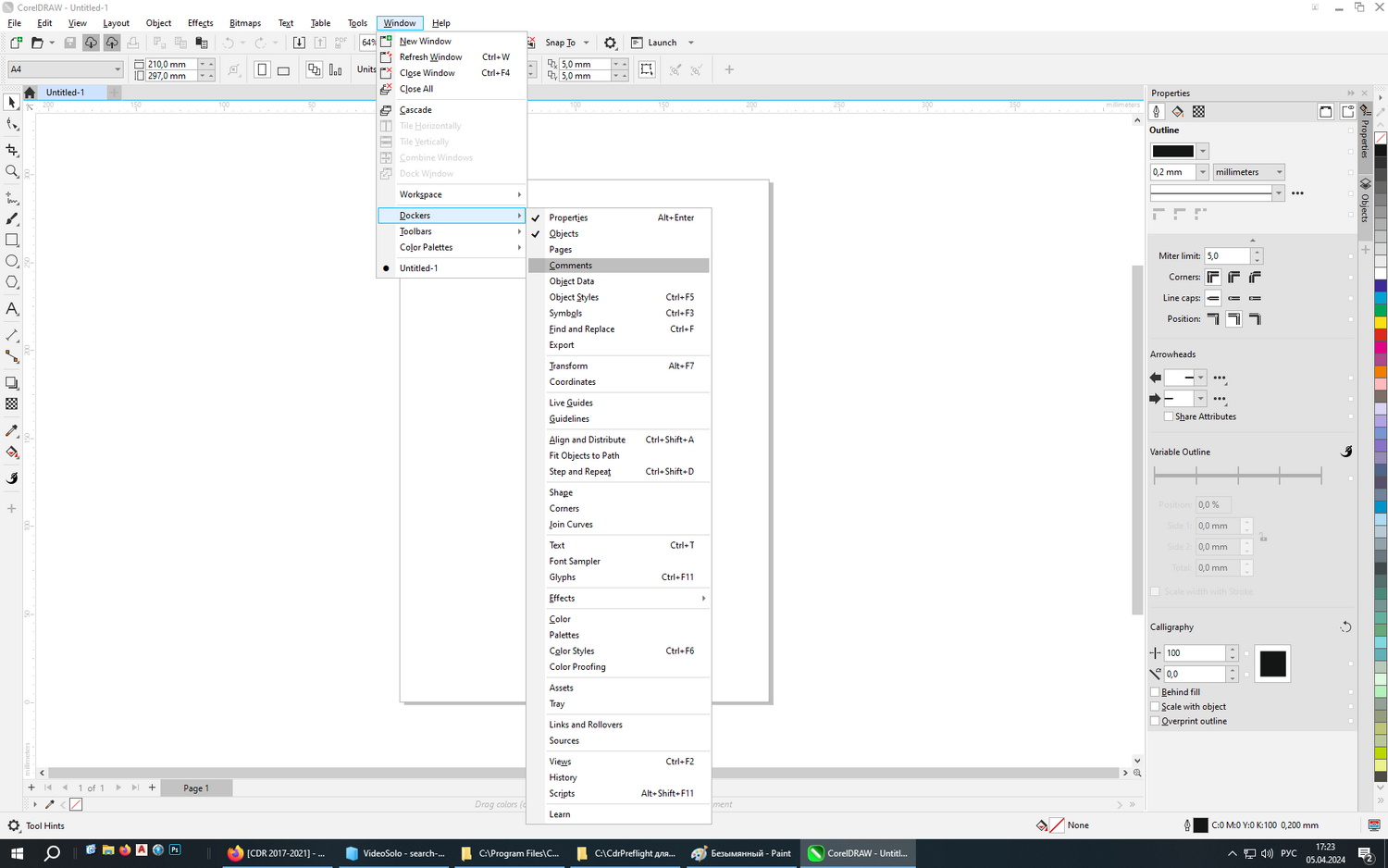Screen dimensions: 1388x868
Task: Open the Page 1 tab
Action: click(195, 788)
